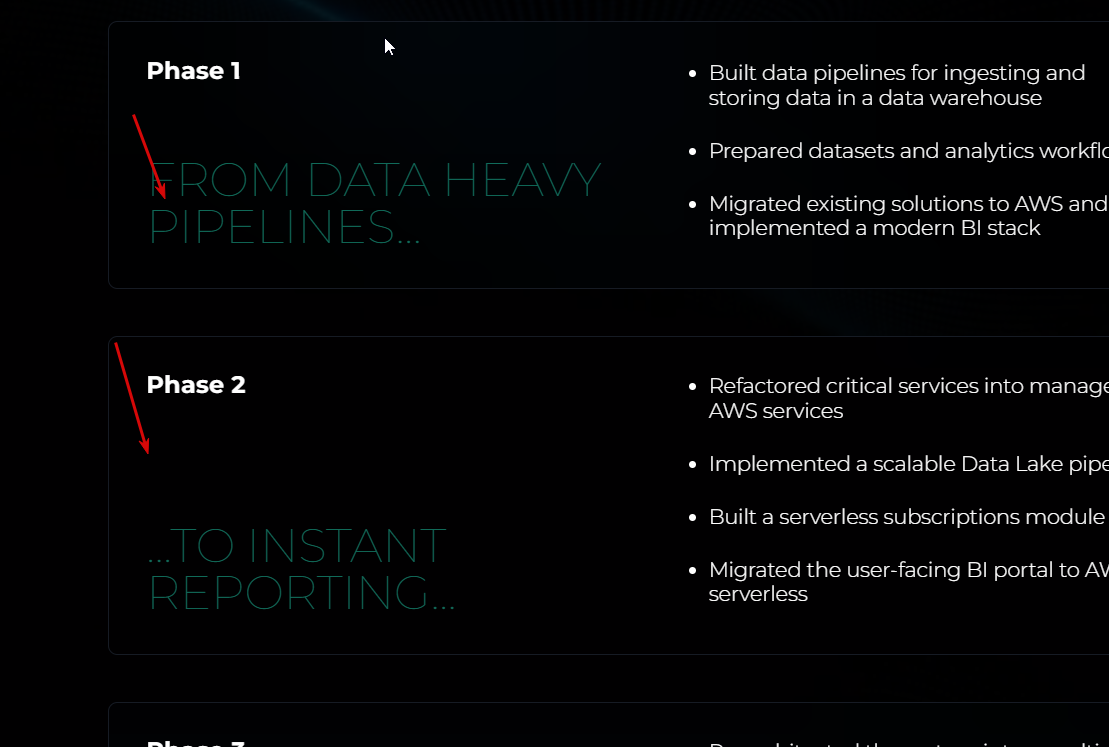Click the bullet dot before "Built a serverless"
Viewport: 1109px width, 747px height.
pyautogui.click(x=693, y=517)
